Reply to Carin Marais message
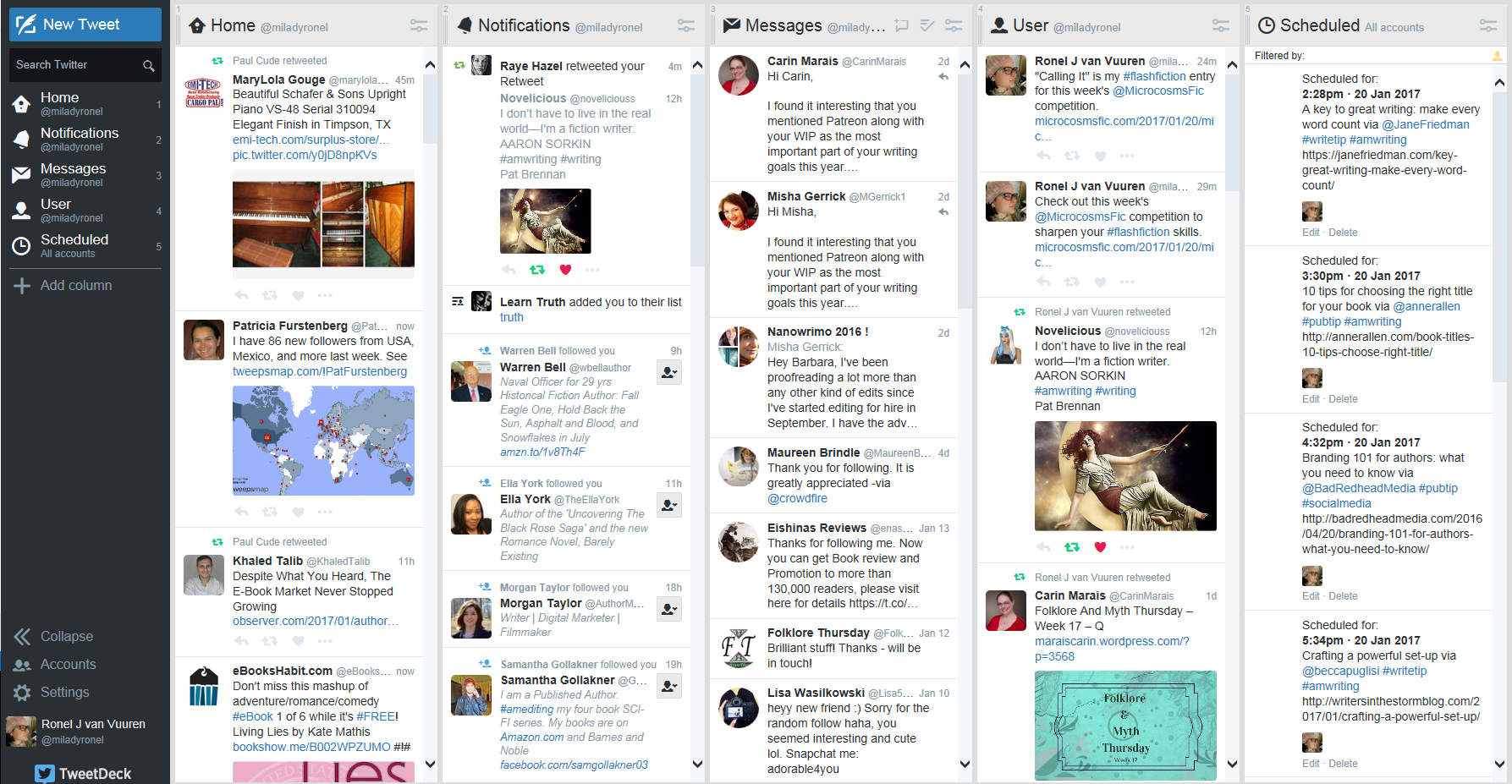This screenshot has width=1512, height=784. (943, 77)
